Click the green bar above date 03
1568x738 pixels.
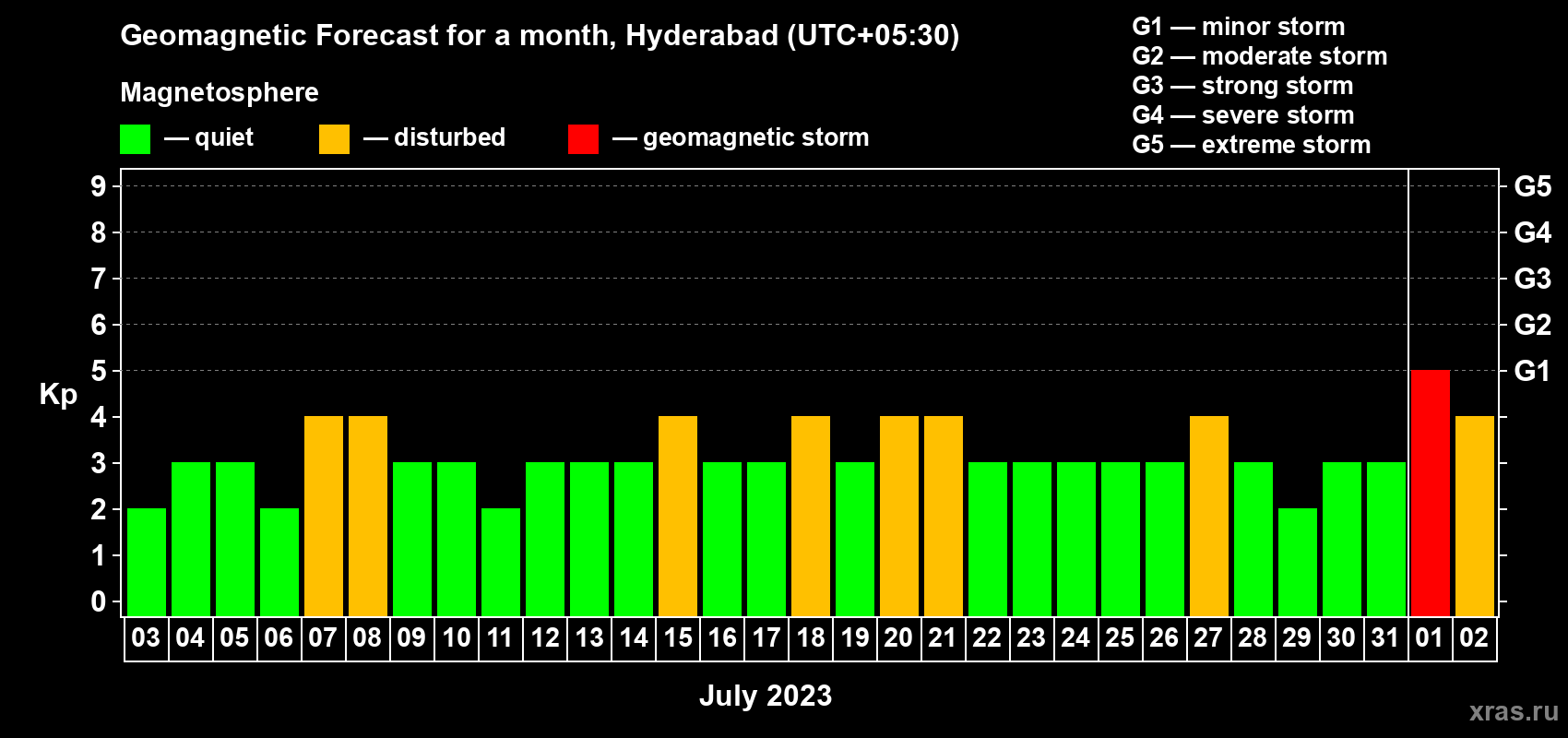[x=147, y=562]
